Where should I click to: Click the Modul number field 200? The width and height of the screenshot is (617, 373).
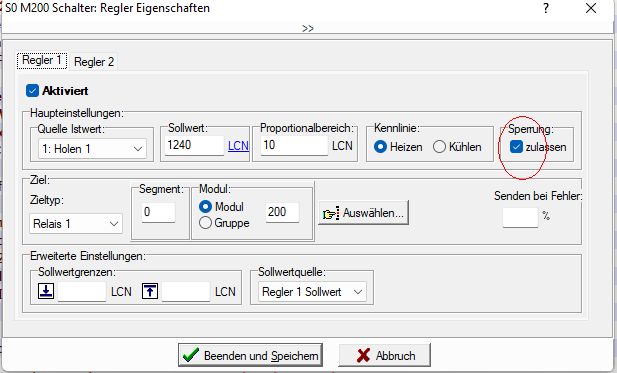coord(282,212)
